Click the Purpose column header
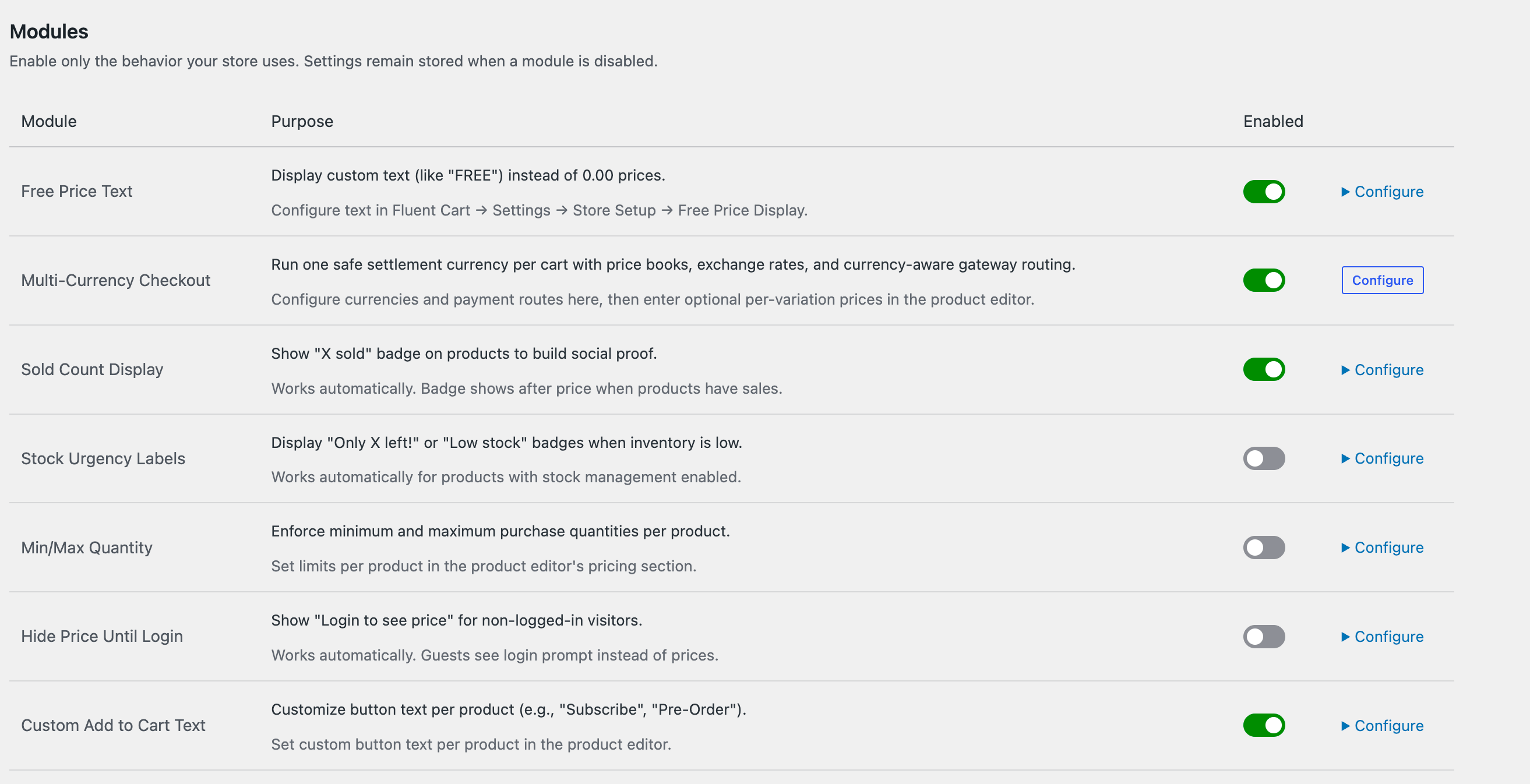This screenshot has height=784, width=1530. (x=302, y=121)
